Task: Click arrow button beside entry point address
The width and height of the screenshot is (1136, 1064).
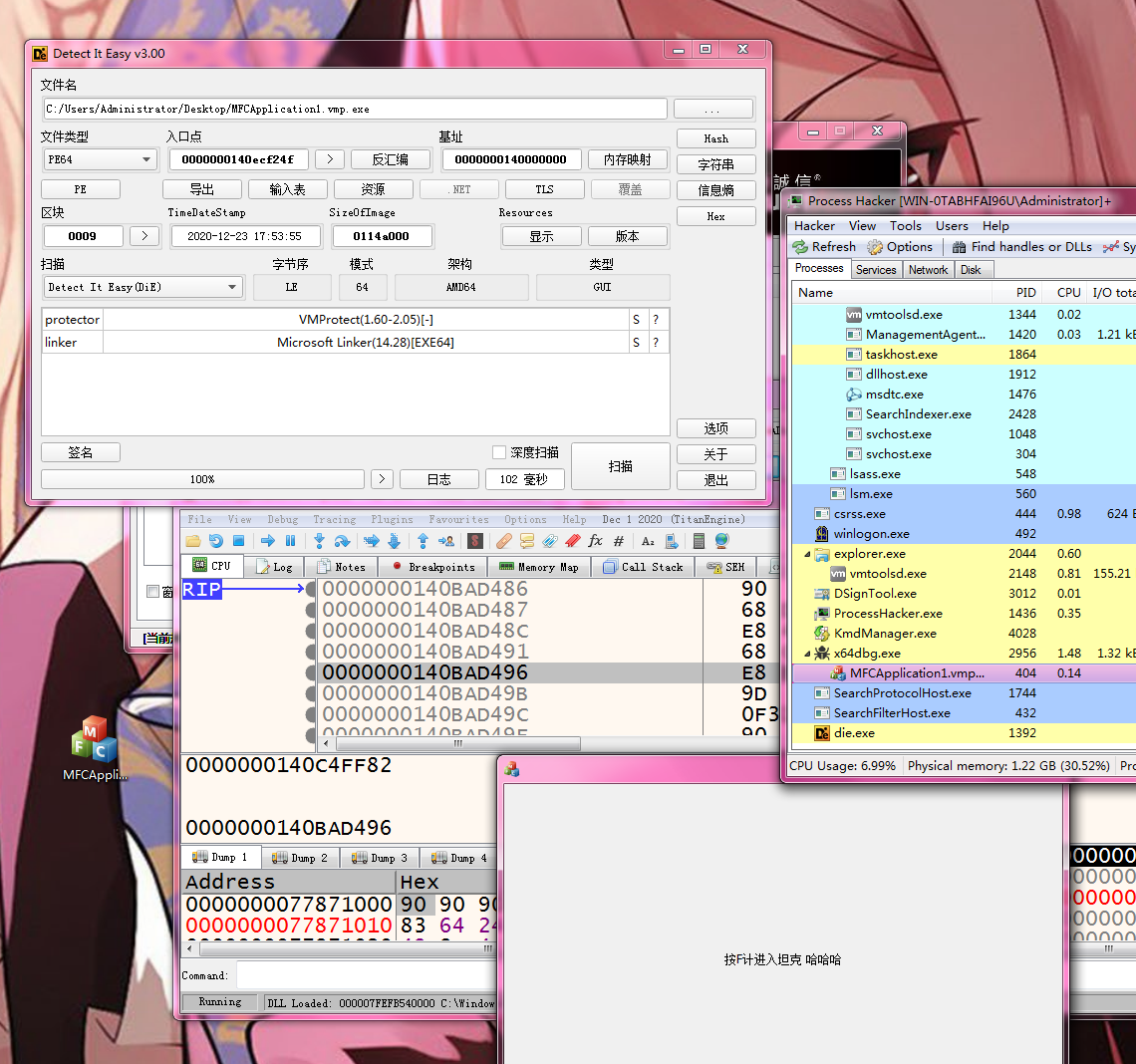Action: 330,159
